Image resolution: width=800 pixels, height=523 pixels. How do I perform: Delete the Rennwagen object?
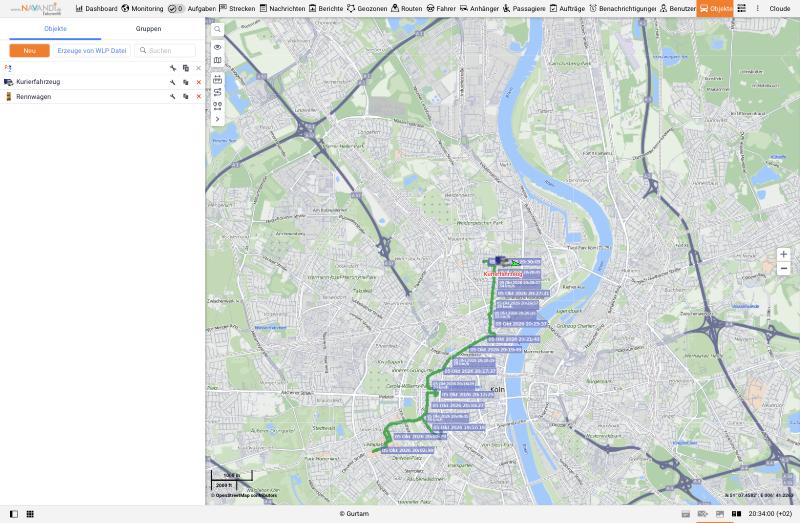[x=198, y=96]
